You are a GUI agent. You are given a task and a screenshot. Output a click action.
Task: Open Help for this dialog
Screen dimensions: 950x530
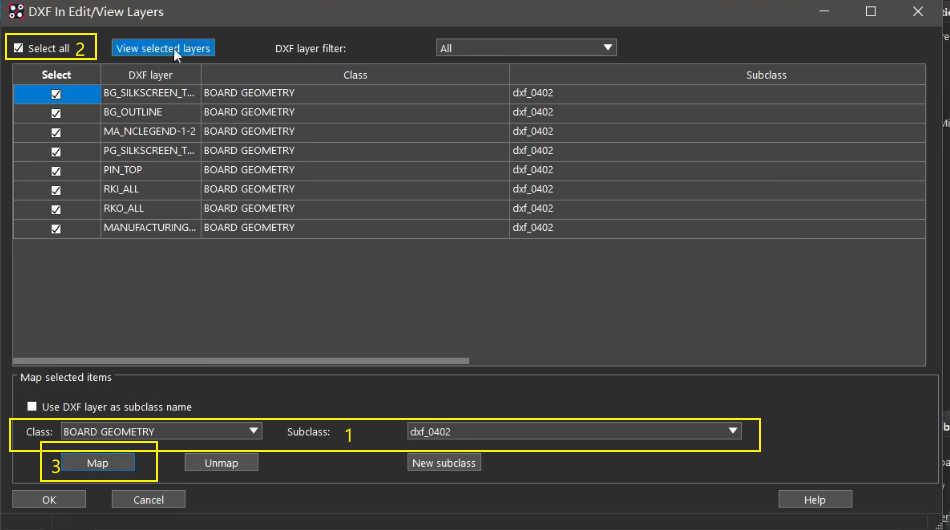[815, 499]
